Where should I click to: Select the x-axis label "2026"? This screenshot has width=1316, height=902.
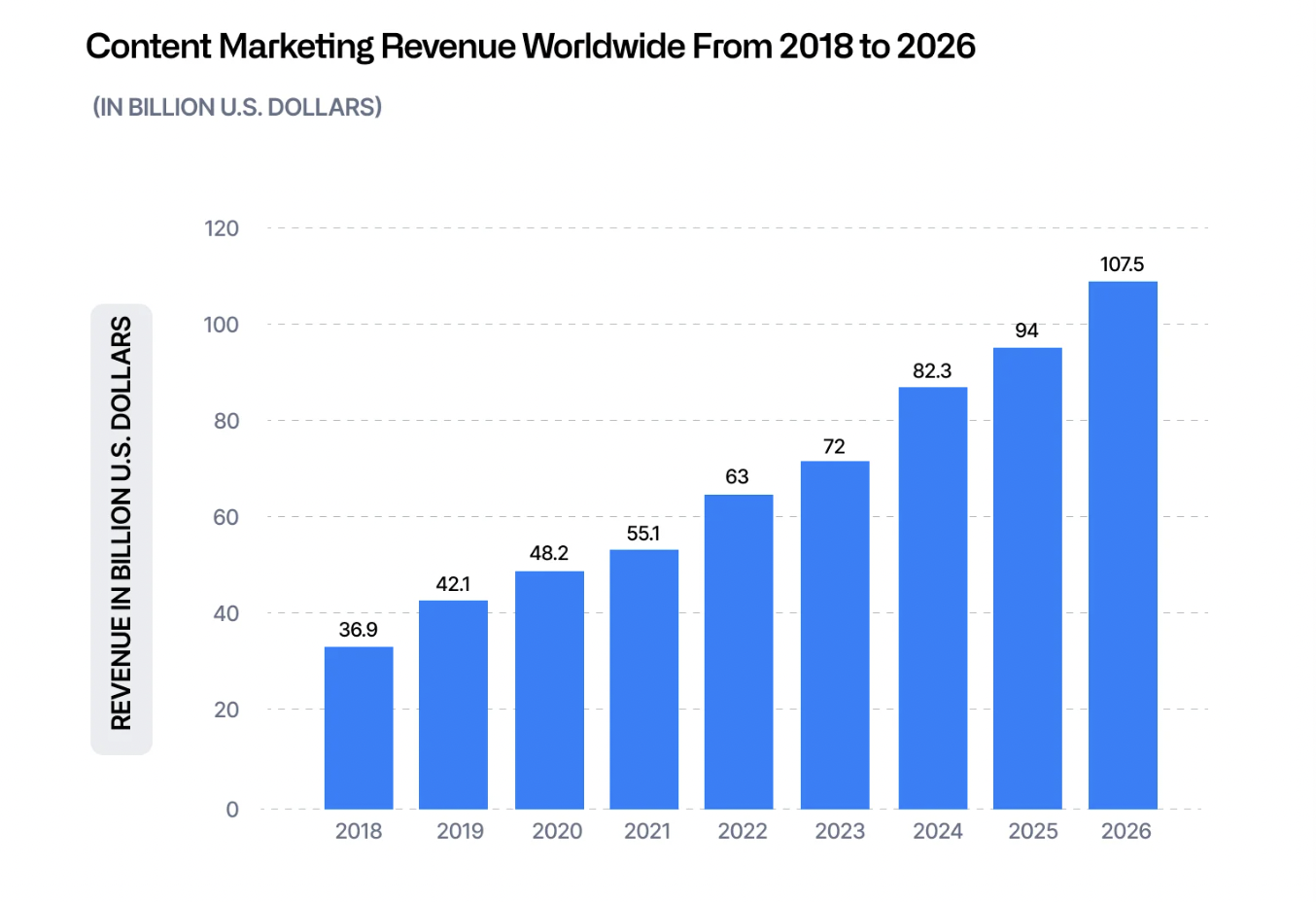[x=1126, y=831]
